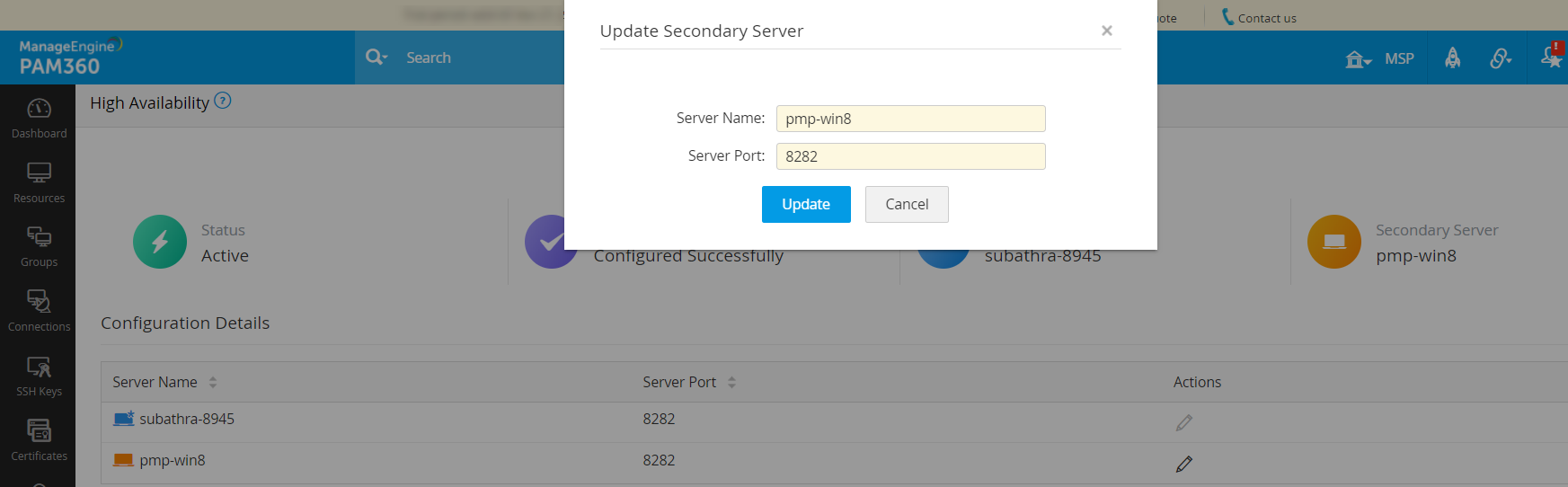
Task: Click the Update button
Action: point(806,204)
